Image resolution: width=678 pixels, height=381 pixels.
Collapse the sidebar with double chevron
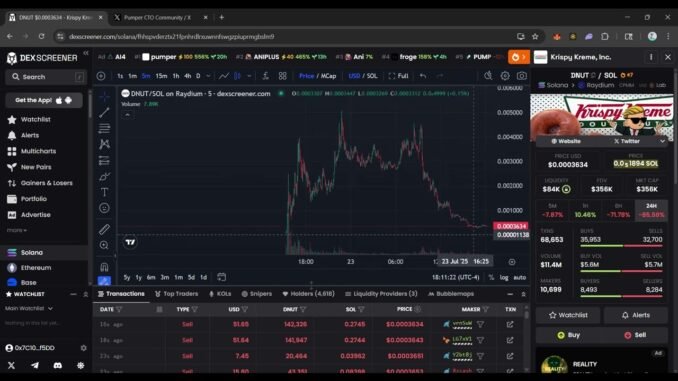(86, 53)
